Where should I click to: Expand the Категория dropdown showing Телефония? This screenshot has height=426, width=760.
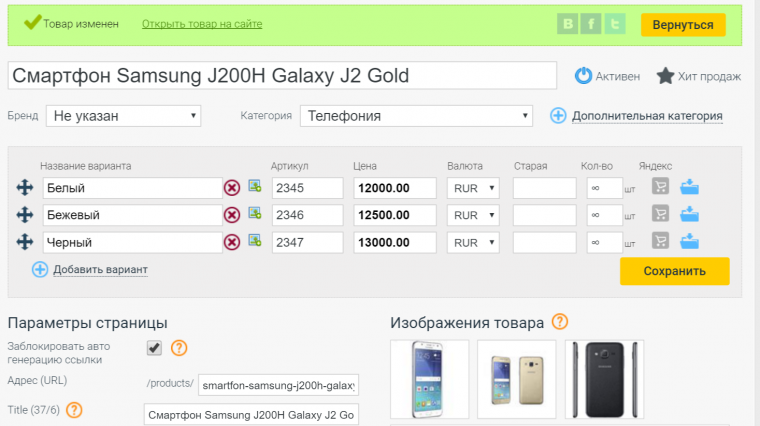[416, 116]
